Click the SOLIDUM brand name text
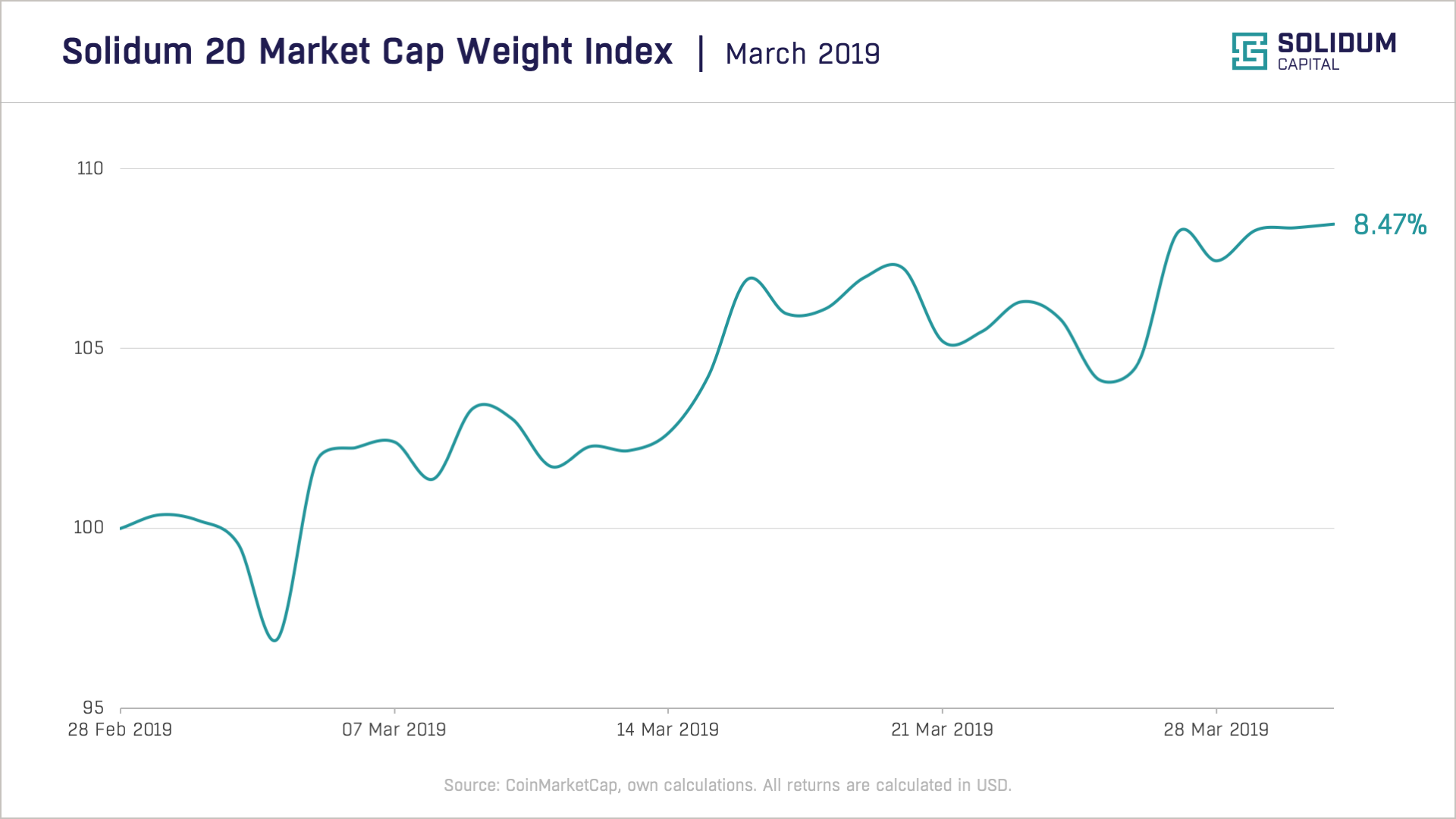 click(x=1337, y=43)
